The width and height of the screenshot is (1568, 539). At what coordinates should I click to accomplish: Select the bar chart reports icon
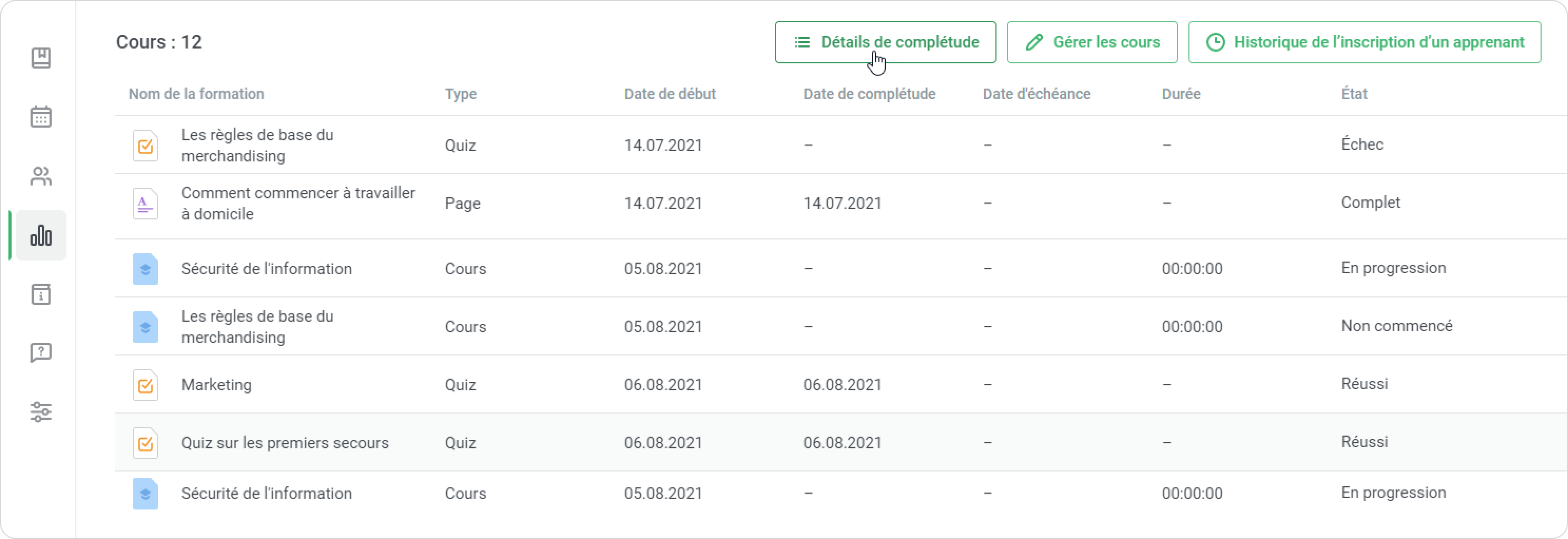click(x=41, y=235)
